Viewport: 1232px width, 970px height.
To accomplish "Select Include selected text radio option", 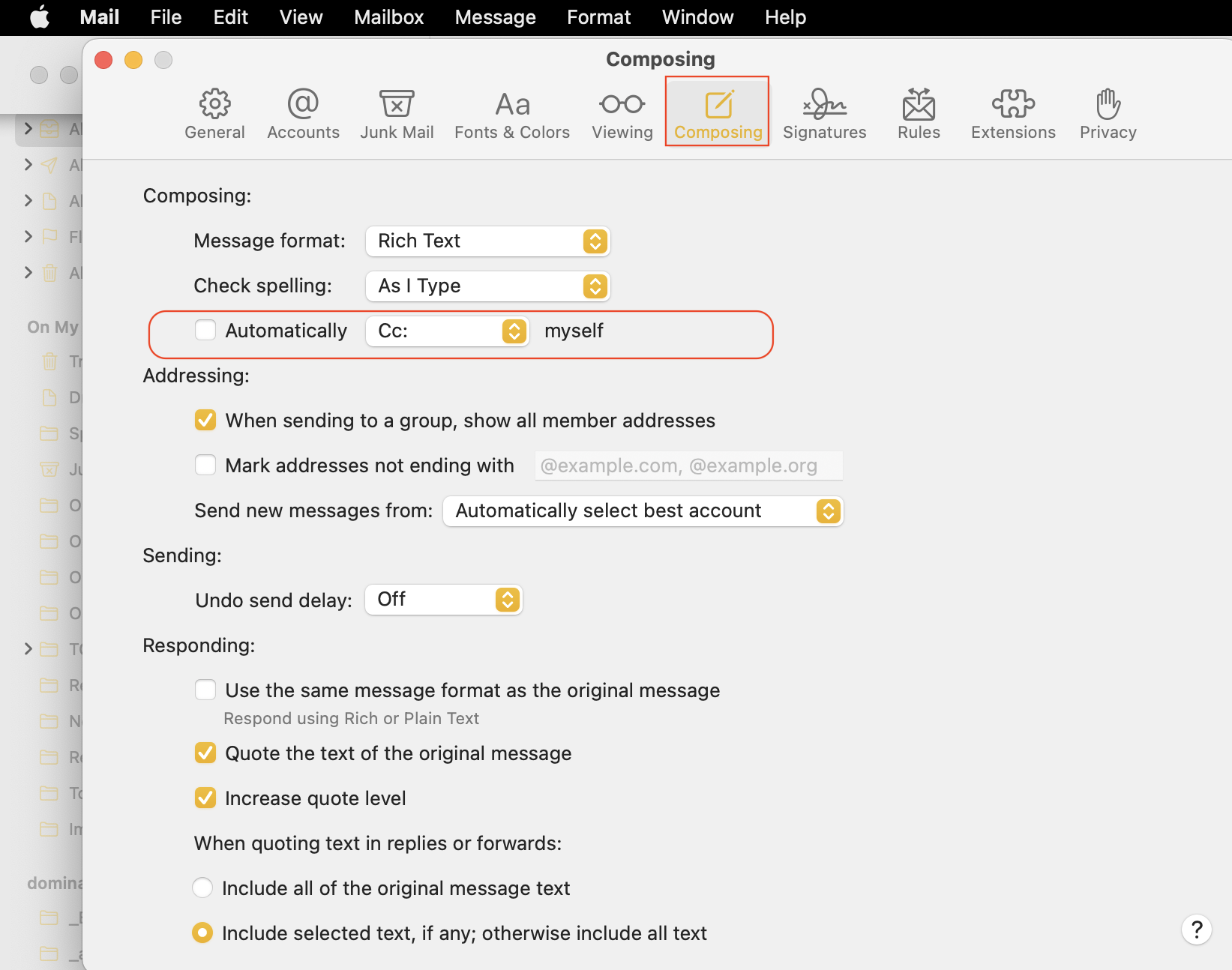I will click(x=202, y=933).
